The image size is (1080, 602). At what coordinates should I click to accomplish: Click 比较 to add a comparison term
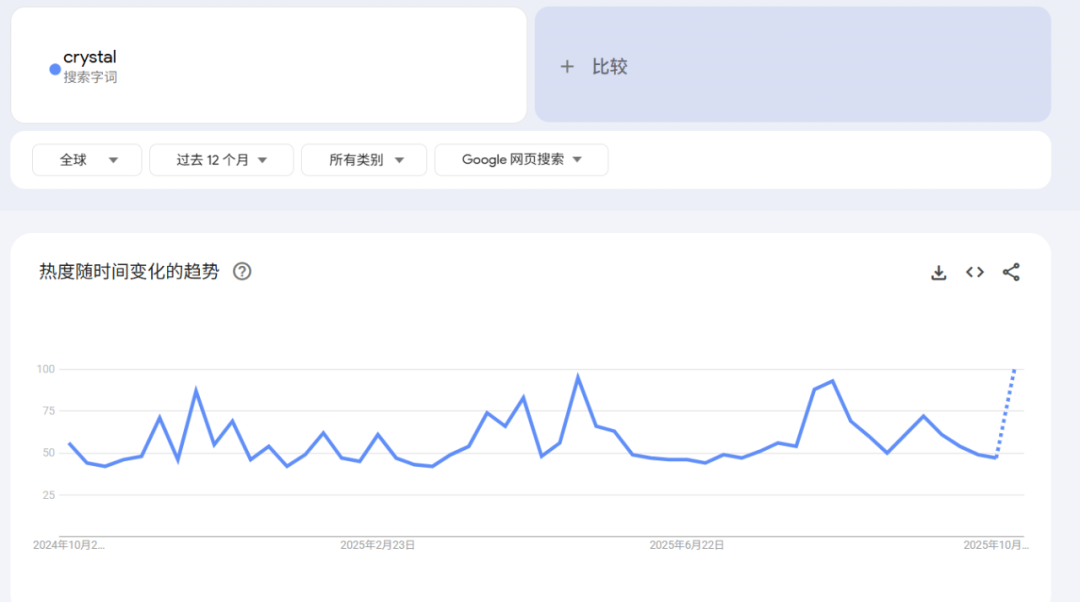pos(611,66)
